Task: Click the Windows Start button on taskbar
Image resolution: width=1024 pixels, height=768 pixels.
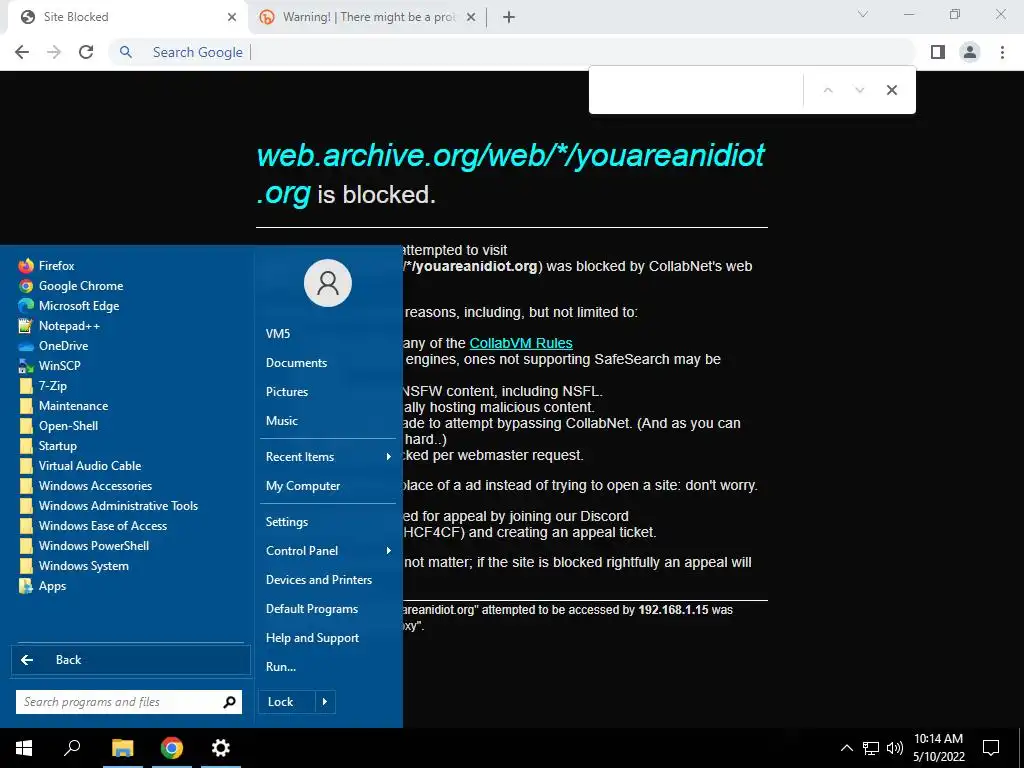Action: tap(24, 748)
